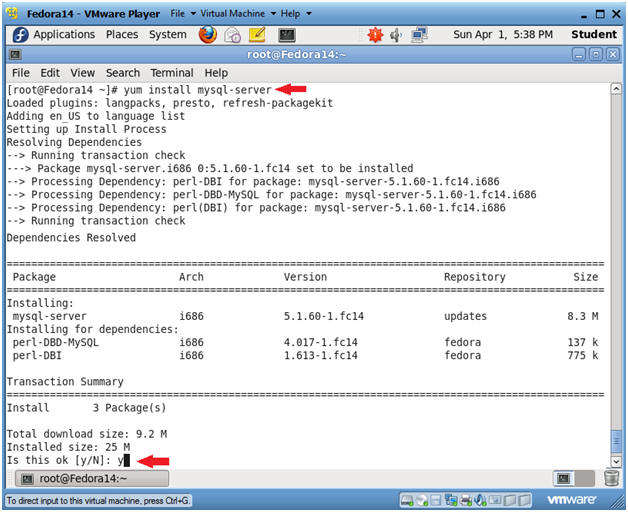628x512 pixels.
Task: Click the red software update alert icon
Action: [x=375, y=35]
